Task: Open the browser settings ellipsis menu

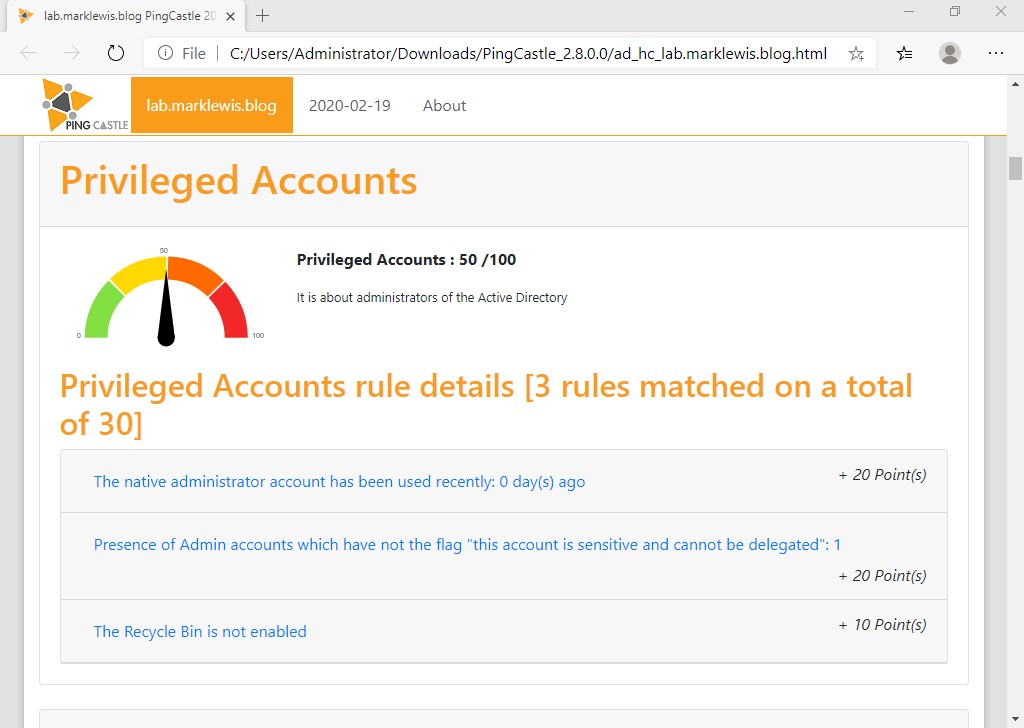Action: point(996,53)
